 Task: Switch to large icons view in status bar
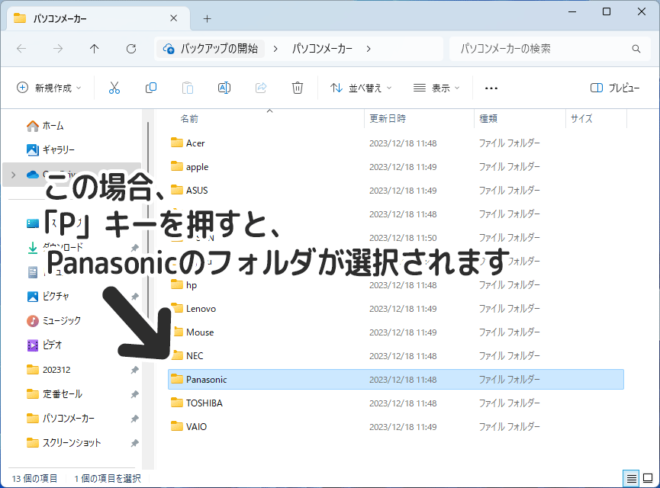click(x=648, y=478)
